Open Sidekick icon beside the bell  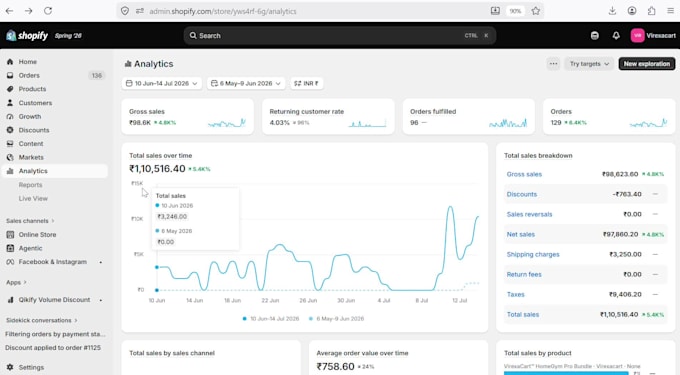click(x=595, y=36)
